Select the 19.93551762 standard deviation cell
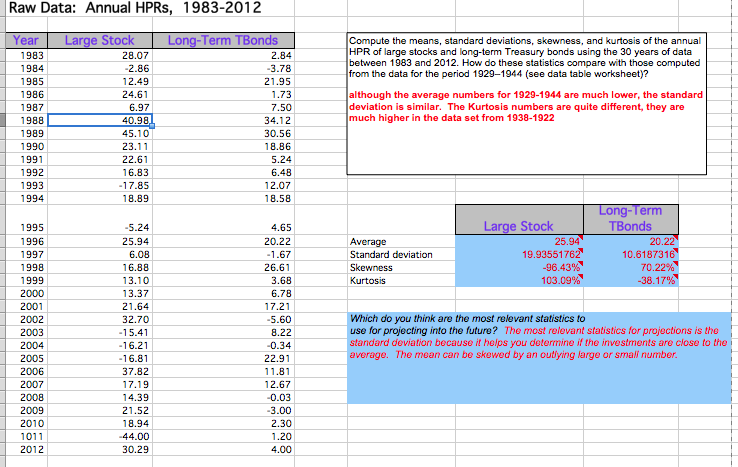 519,255
